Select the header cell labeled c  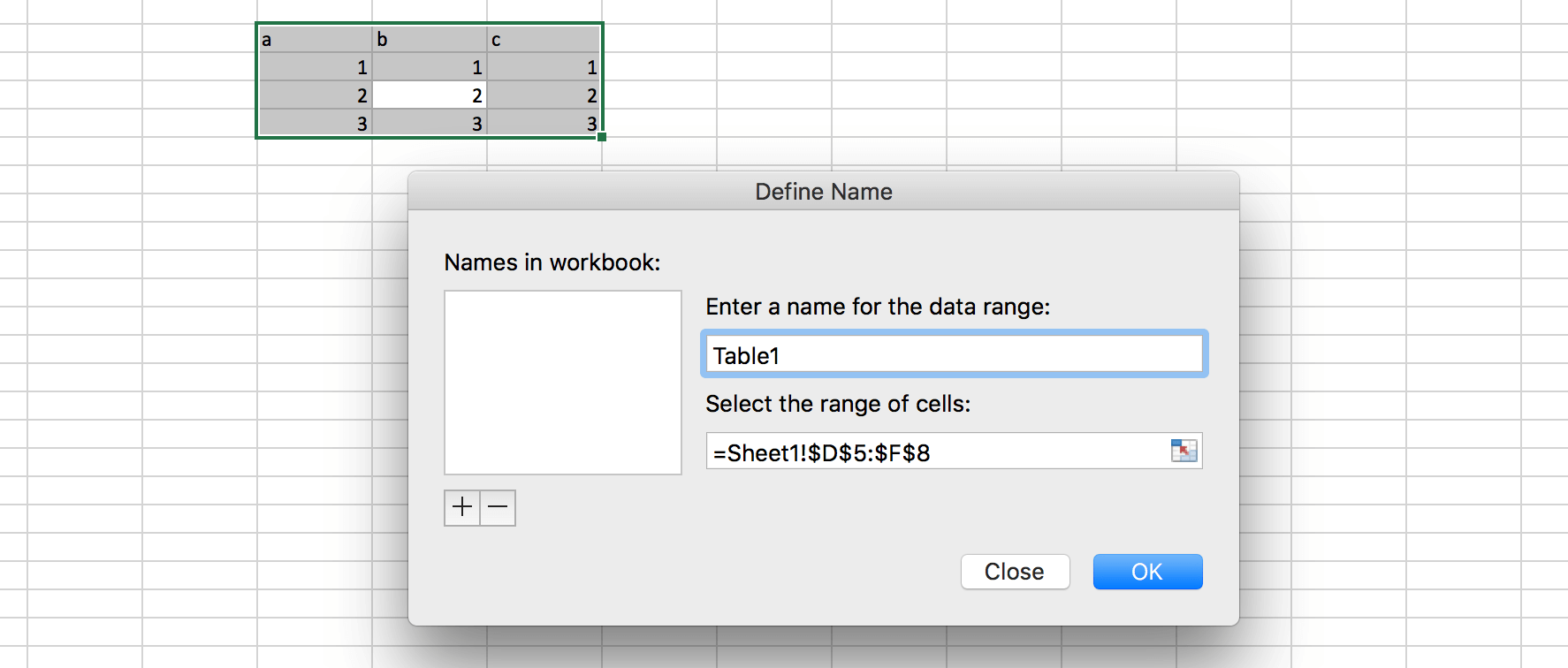click(544, 40)
